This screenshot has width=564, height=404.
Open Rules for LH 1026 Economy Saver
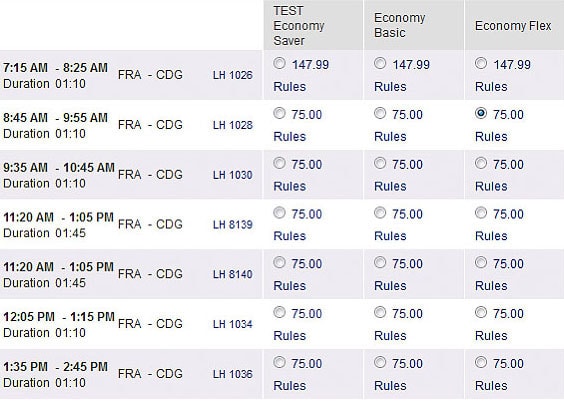(290, 87)
